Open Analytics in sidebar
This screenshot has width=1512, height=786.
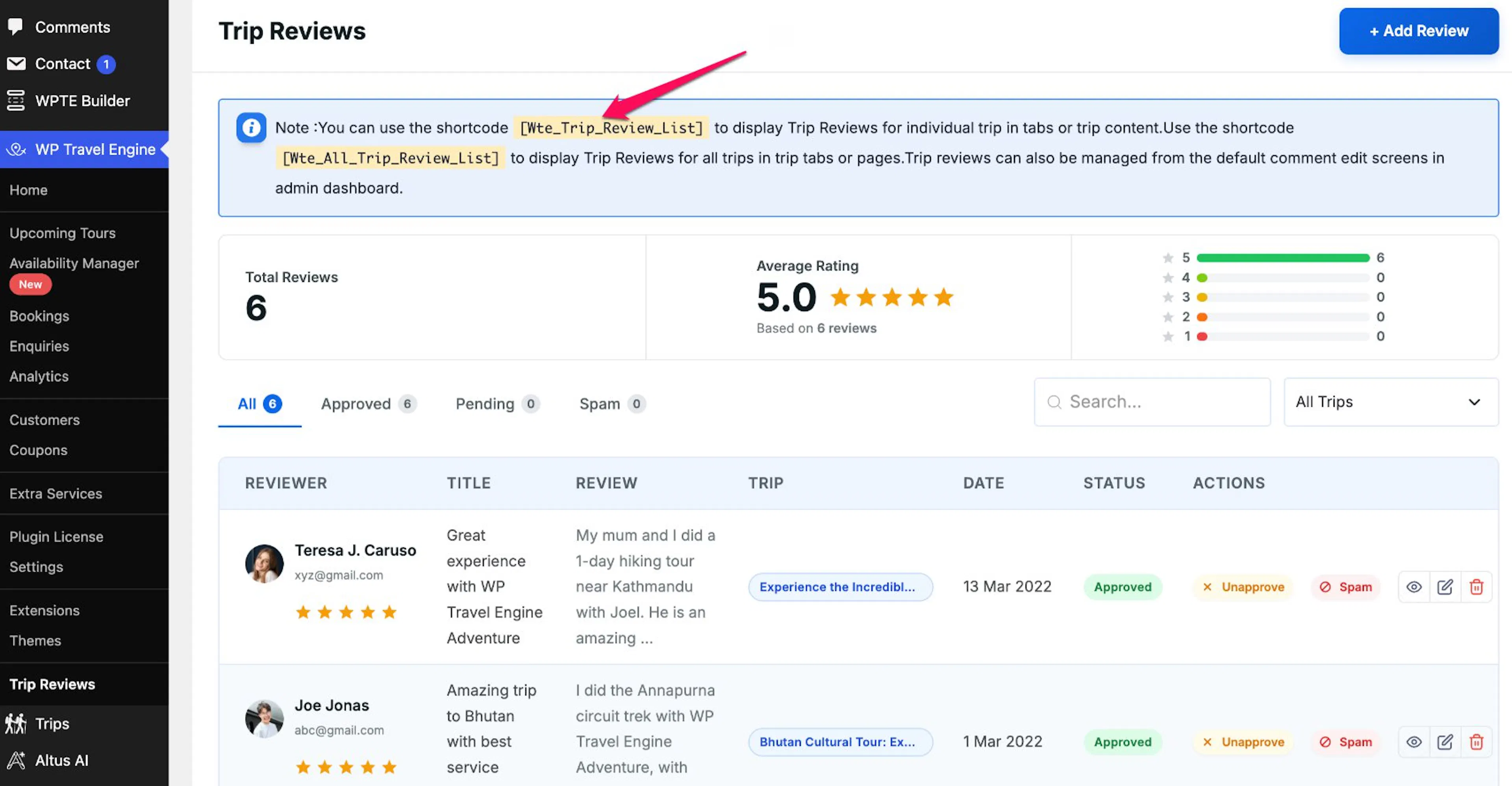pyautogui.click(x=39, y=376)
